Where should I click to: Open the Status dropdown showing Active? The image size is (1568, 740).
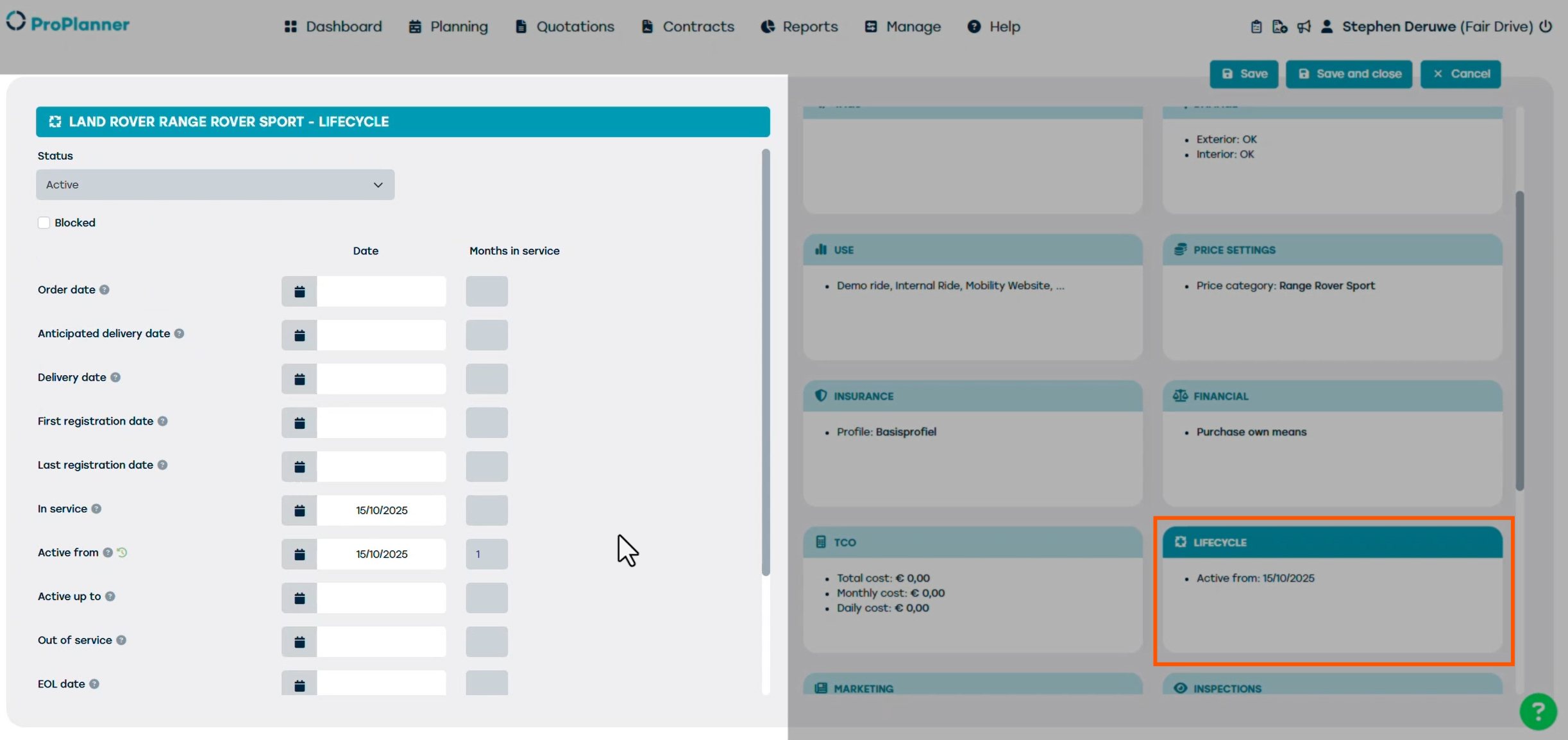[x=215, y=185]
